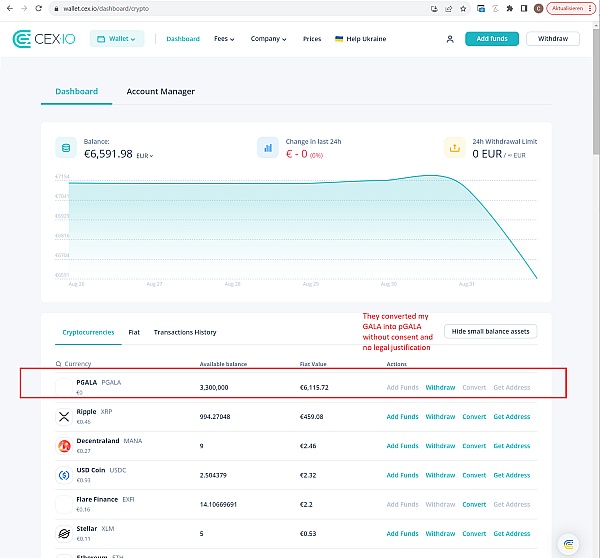Switch to Account Manager tab
Viewport: 600px width, 558px height.
click(x=161, y=91)
